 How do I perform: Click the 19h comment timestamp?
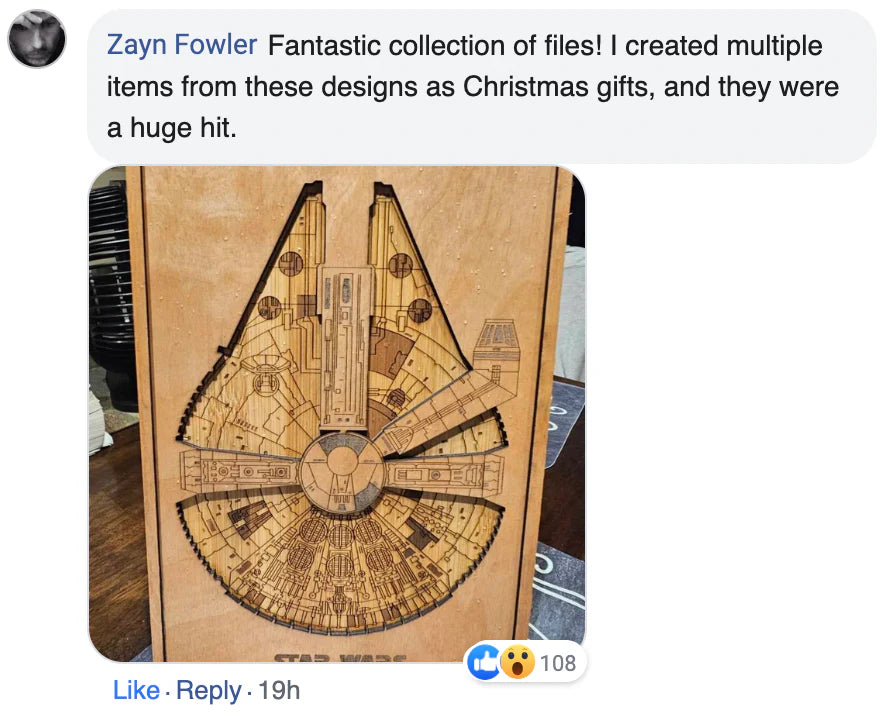[x=279, y=690]
